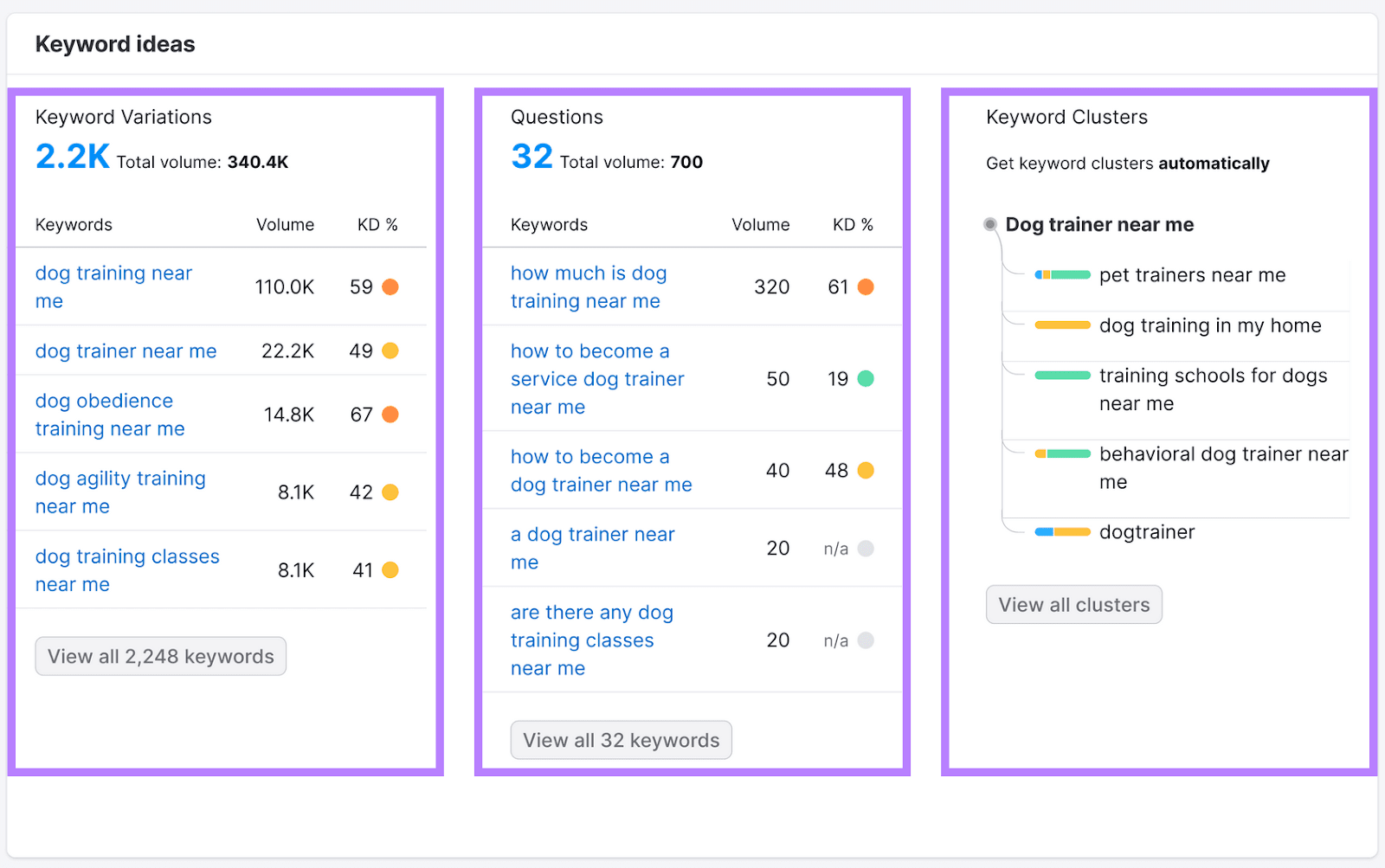
Task: Click the yellow KD dot next to 48
Action: 866,471
